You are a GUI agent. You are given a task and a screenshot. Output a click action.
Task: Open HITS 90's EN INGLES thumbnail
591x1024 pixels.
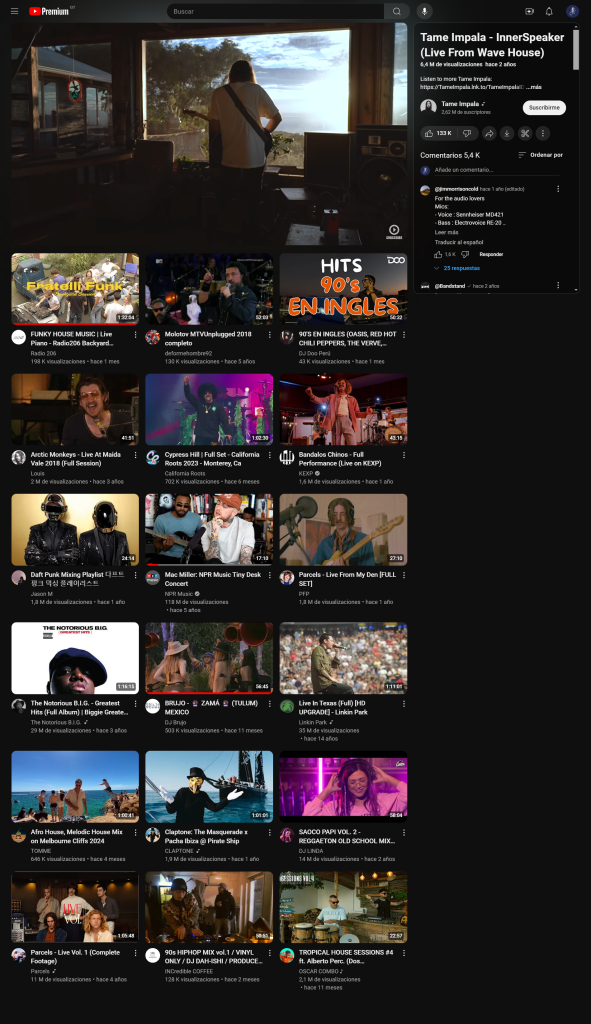pos(343,289)
